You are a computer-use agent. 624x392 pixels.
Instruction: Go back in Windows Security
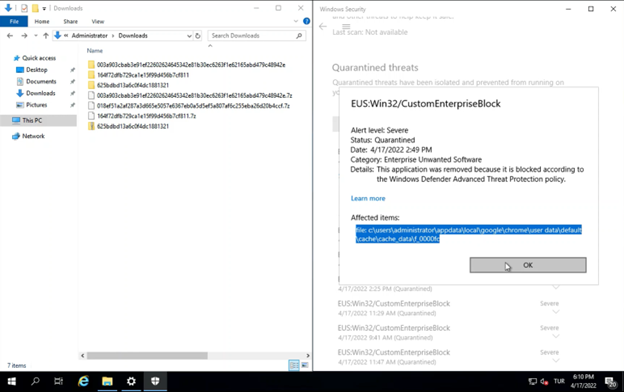[x=323, y=27]
